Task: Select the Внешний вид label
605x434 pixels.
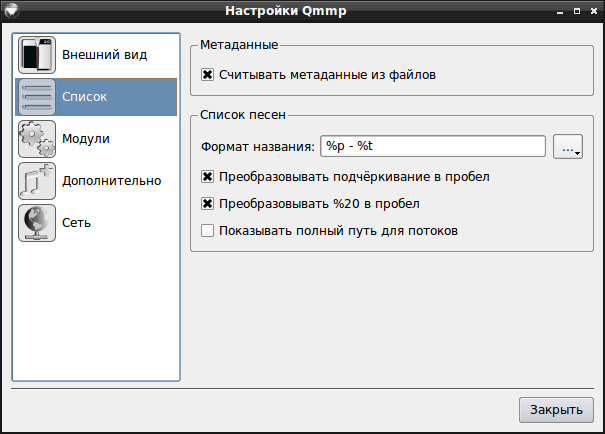Action: click(x=105, y=55)
